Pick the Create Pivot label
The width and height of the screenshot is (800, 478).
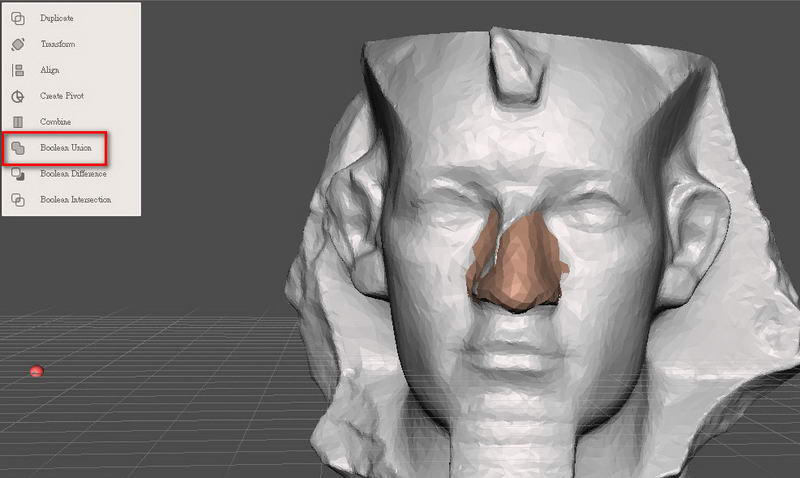coord(62,96)
